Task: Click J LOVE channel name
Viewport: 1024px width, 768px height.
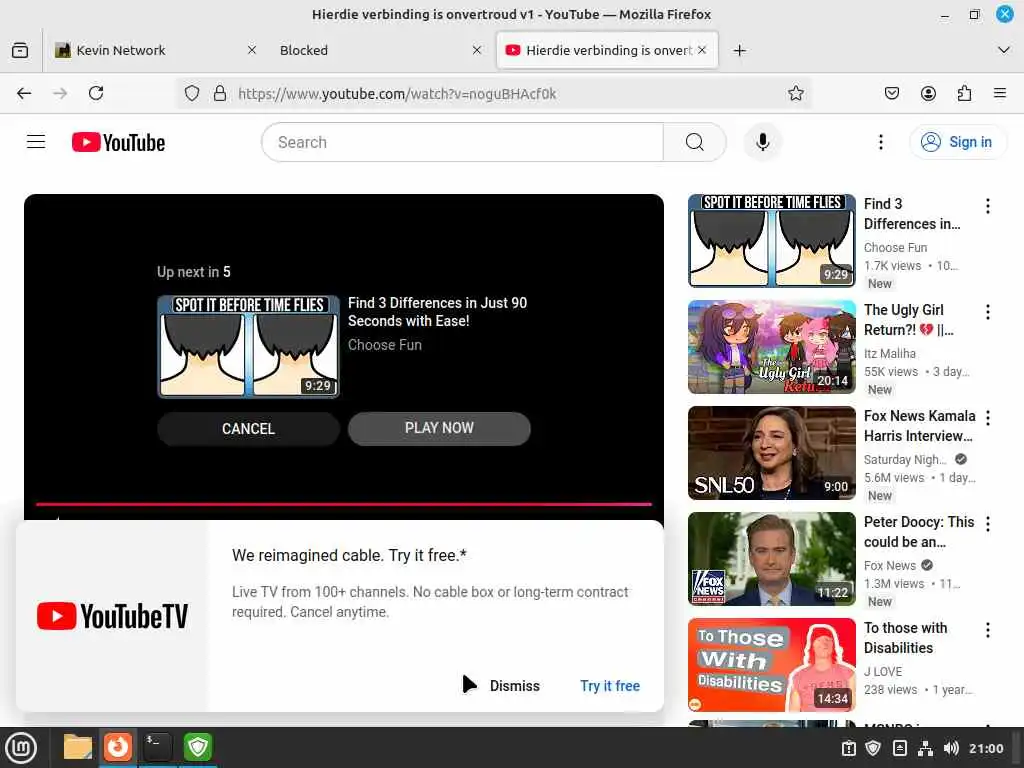Action: click(x=883, y=671)
